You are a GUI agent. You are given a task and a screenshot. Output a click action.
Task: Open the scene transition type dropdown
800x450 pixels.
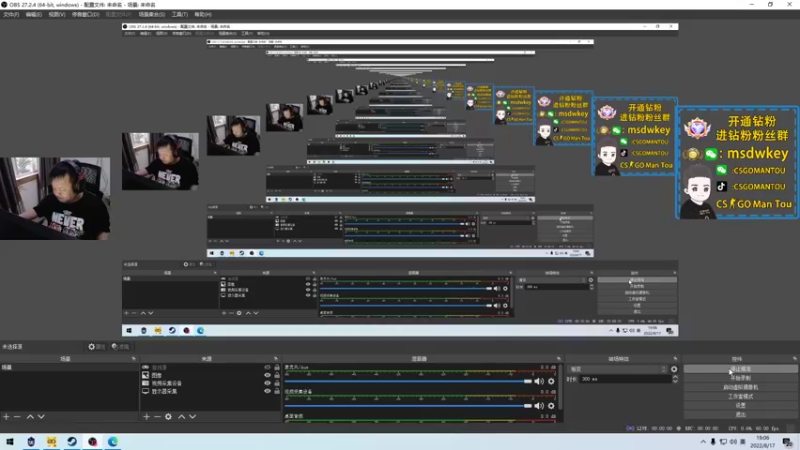[618, 369]
